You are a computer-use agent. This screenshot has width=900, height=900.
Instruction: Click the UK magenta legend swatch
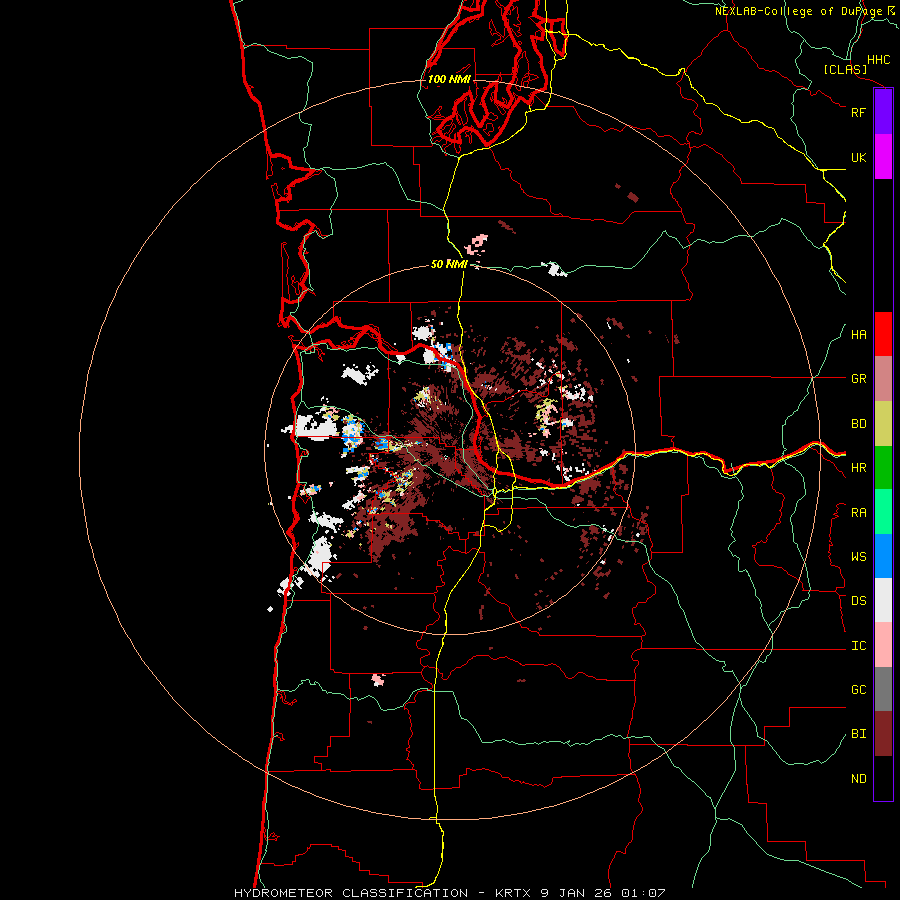click(x=883, y=157)
